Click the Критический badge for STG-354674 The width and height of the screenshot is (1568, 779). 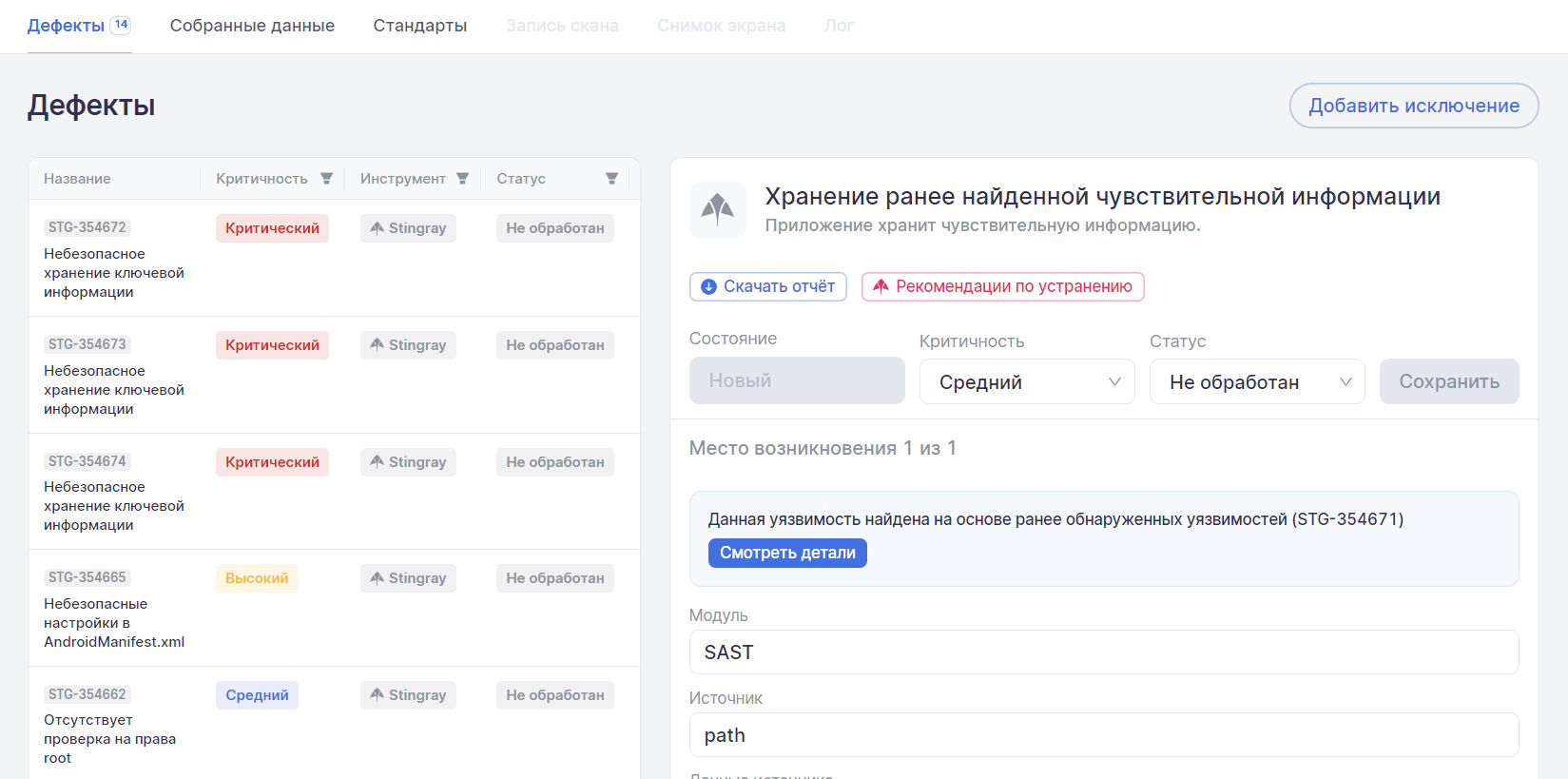272,462
